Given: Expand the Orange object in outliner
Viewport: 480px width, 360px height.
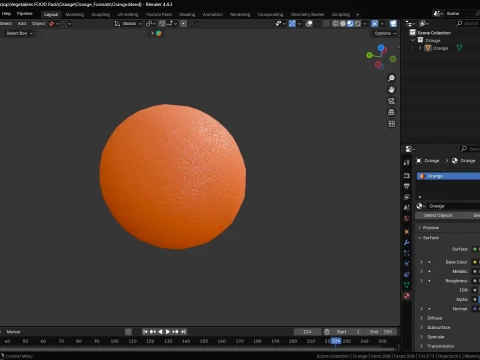Looking at the screenshot, I should 420,48.
